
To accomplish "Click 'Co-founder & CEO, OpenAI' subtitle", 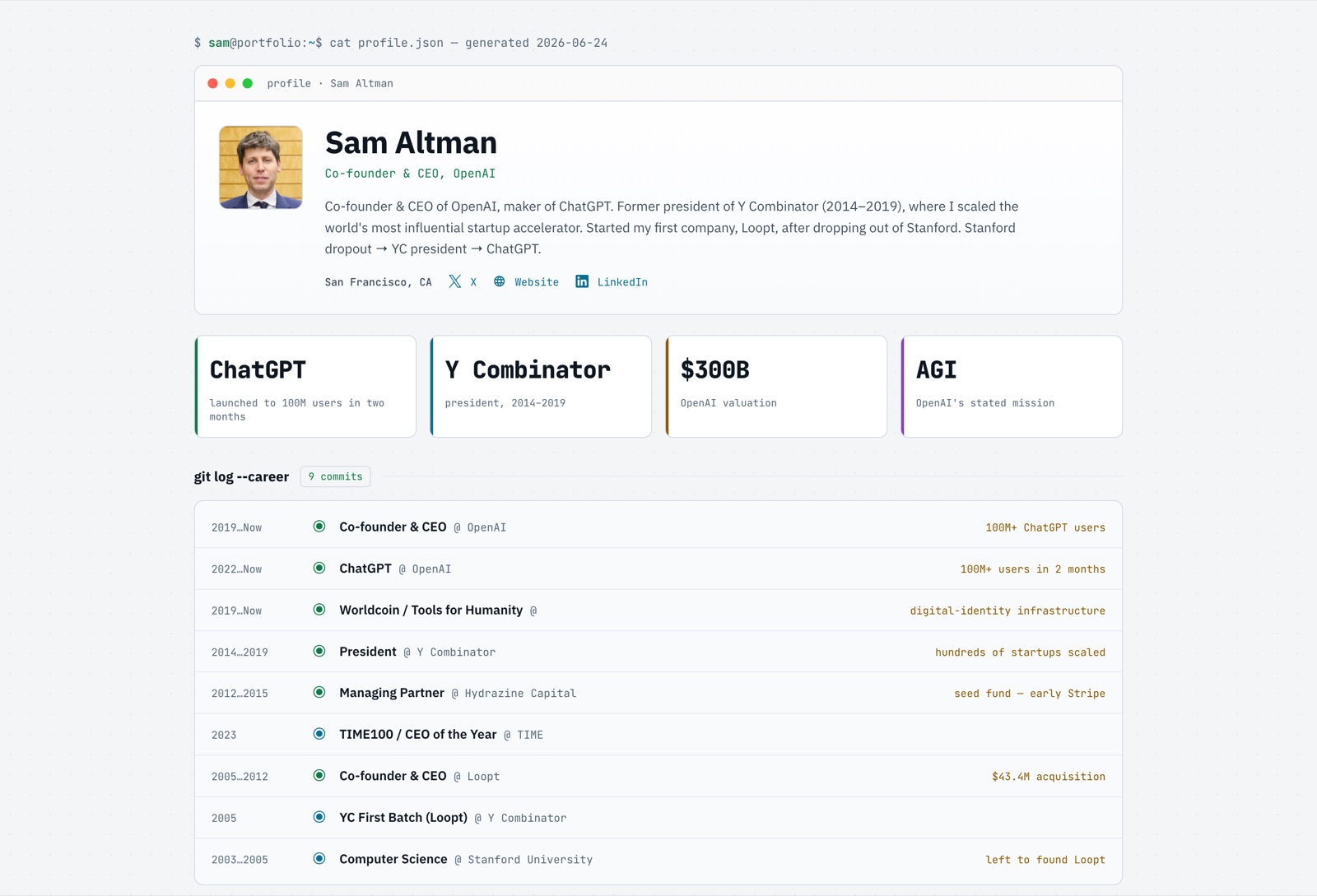I will [x=410, y=174].
